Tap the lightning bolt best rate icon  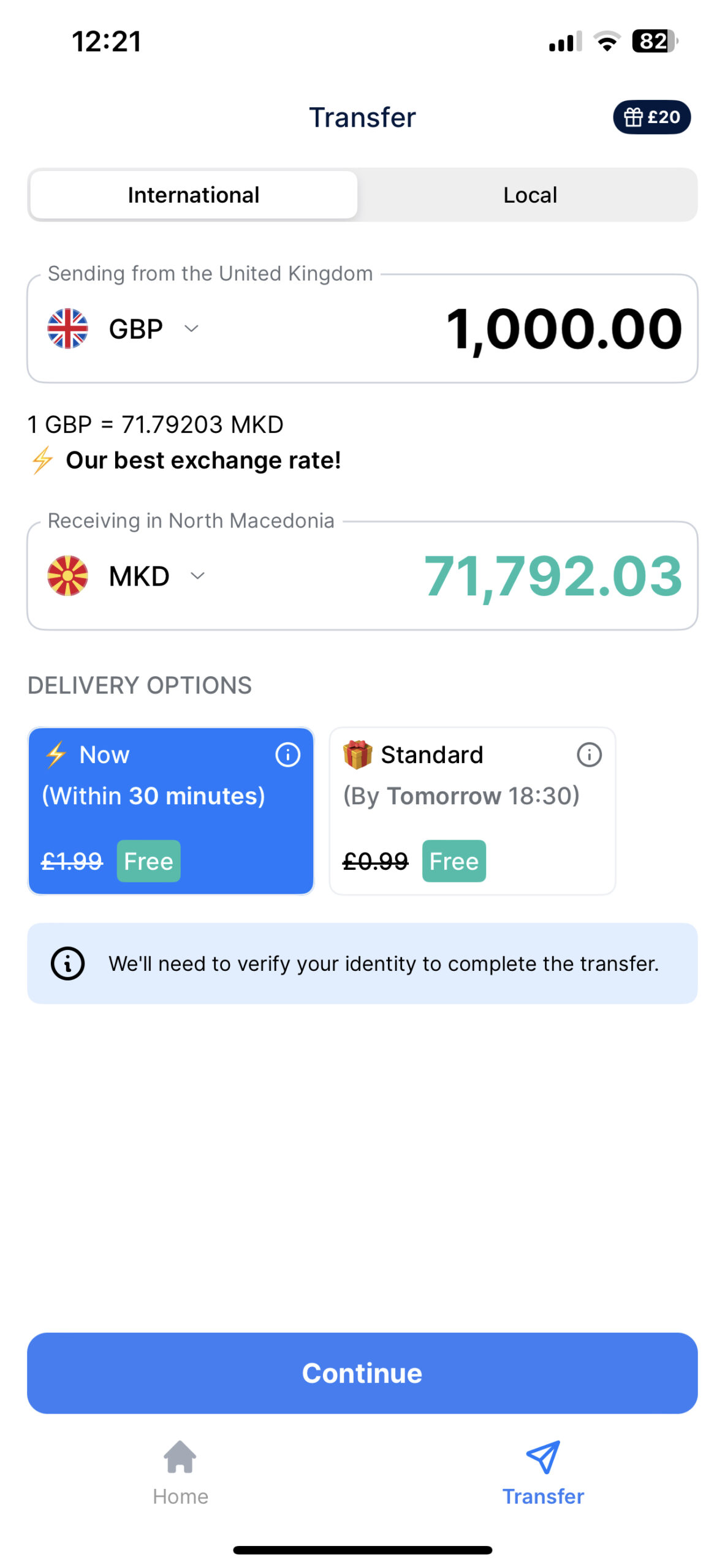pyautogui.click(x=43, y=460)
